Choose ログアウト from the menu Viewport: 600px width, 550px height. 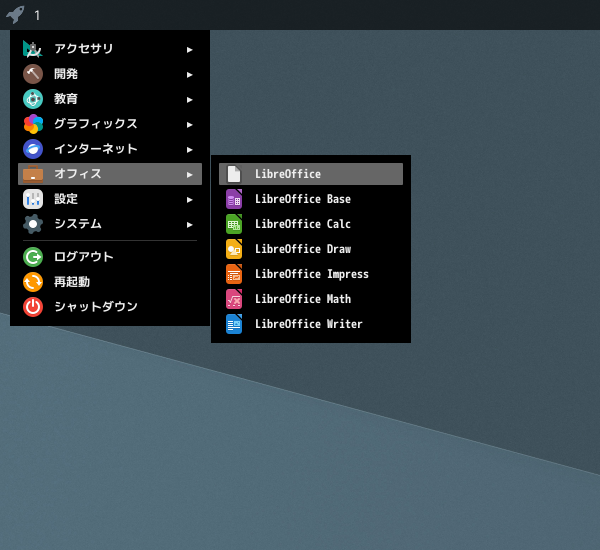[110, 257]
